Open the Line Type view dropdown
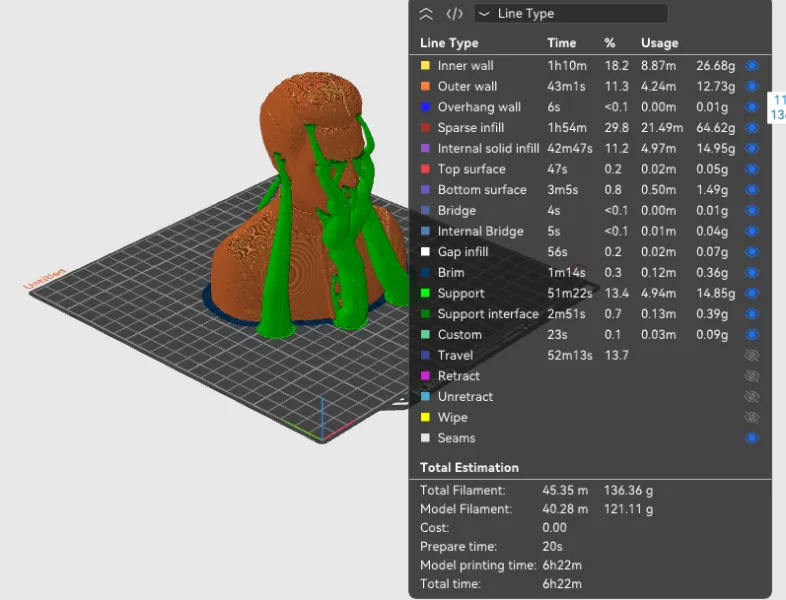 570,14
